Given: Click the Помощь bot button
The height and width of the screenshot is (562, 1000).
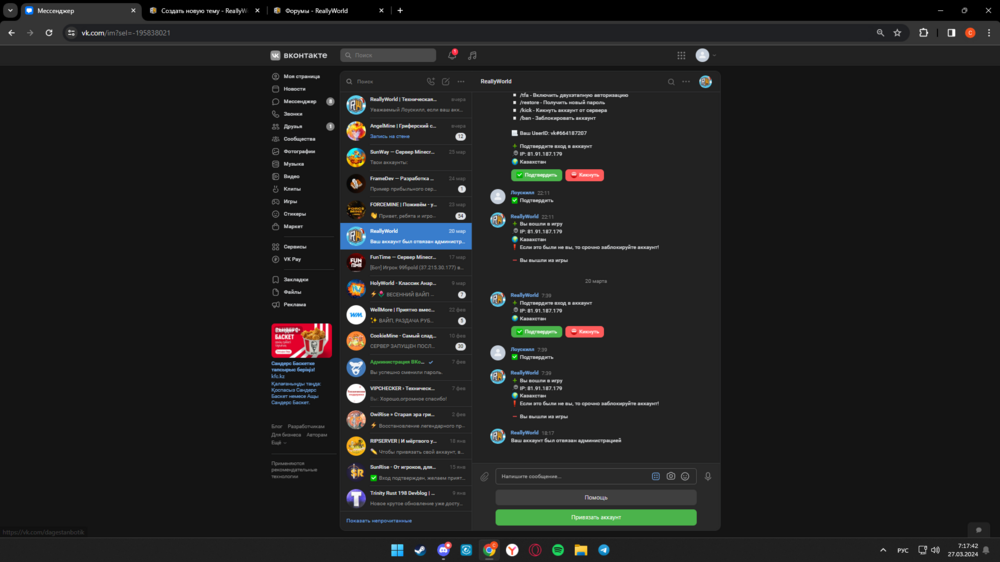Looking at the screenshot, I should (596, 498).
